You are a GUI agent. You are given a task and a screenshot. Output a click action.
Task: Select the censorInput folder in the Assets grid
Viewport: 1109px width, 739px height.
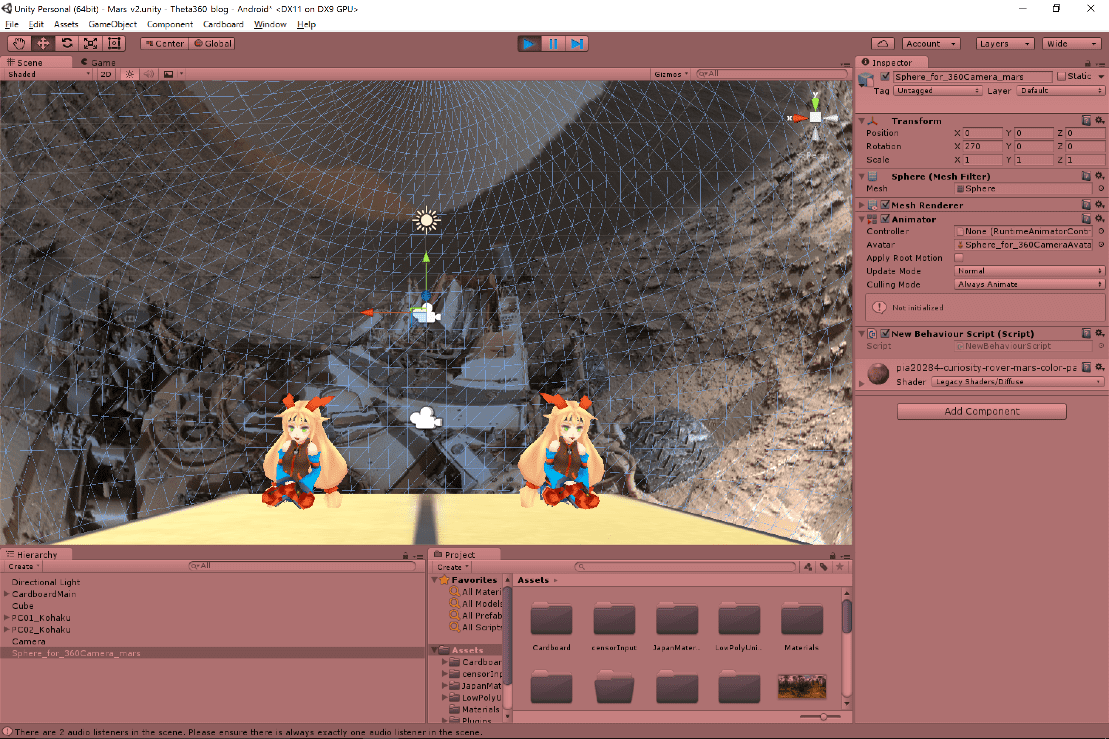(614, 627)
